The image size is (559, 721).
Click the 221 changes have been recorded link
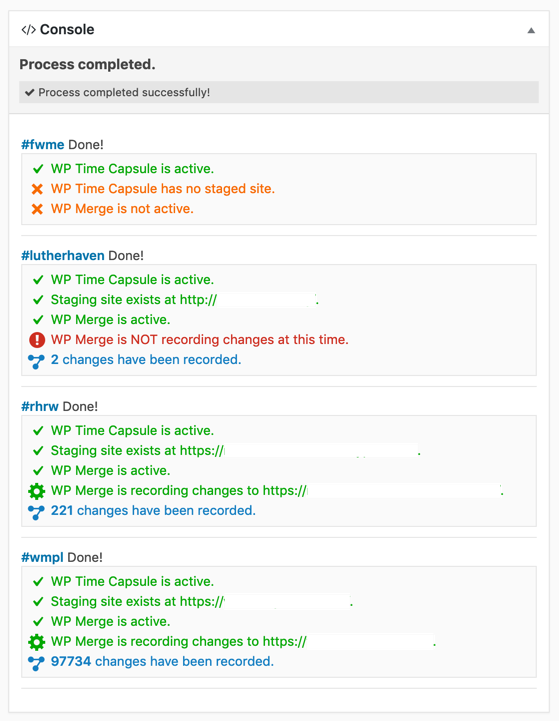click(x=153, y=510)
